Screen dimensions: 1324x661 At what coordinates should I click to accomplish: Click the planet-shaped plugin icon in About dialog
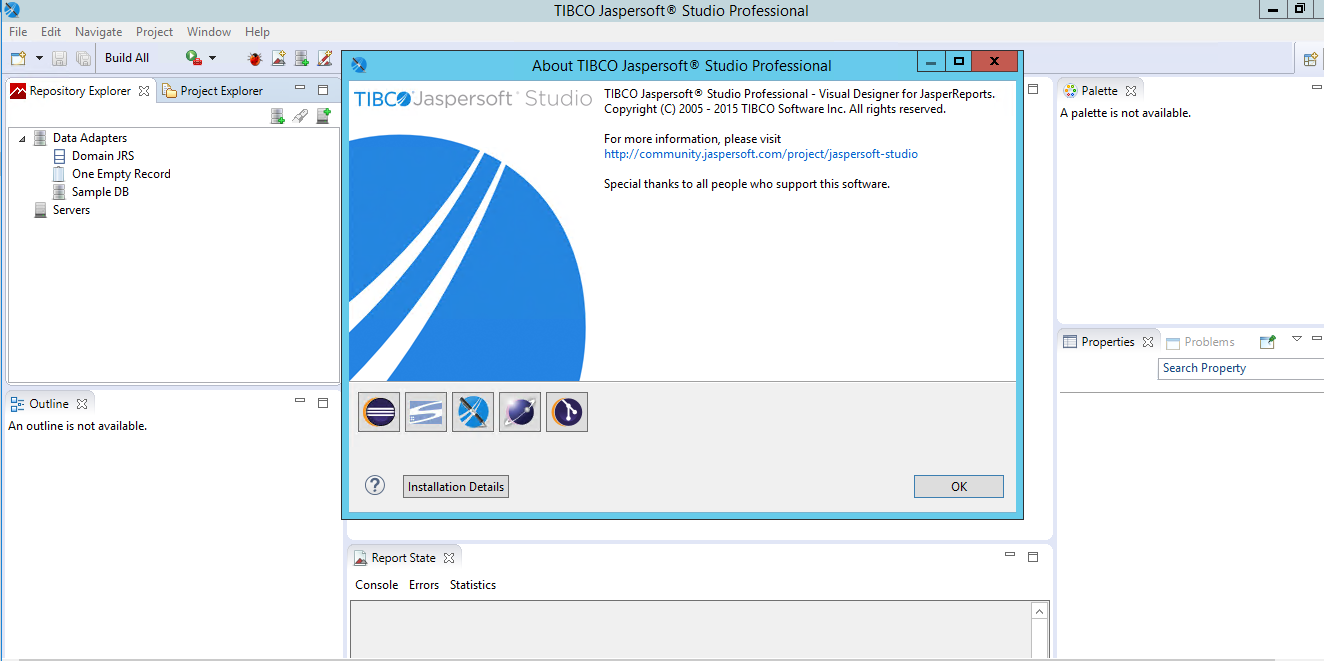pyautogui.click(x=520, y=412)
